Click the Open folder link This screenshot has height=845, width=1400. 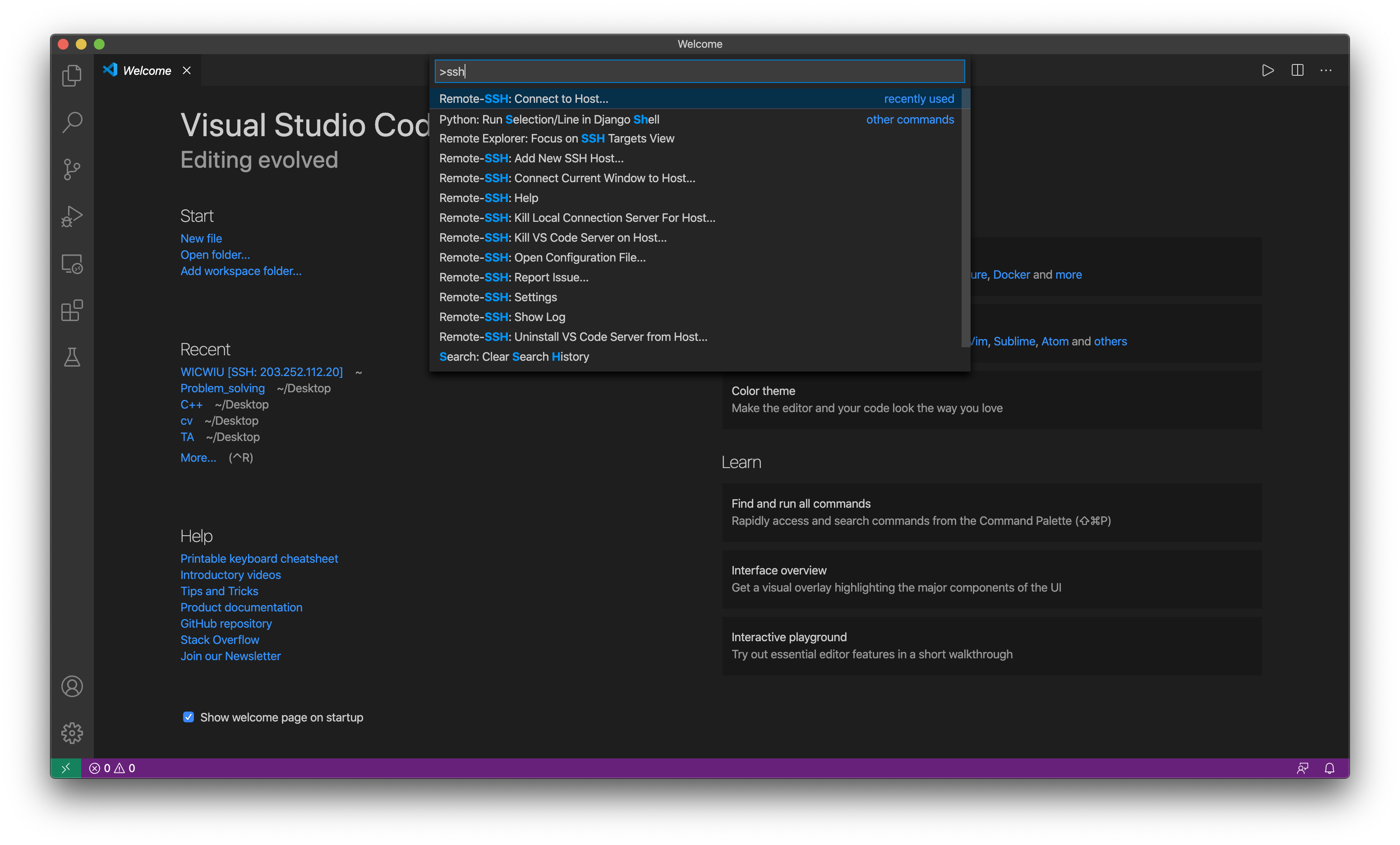(x=215, y=255)
